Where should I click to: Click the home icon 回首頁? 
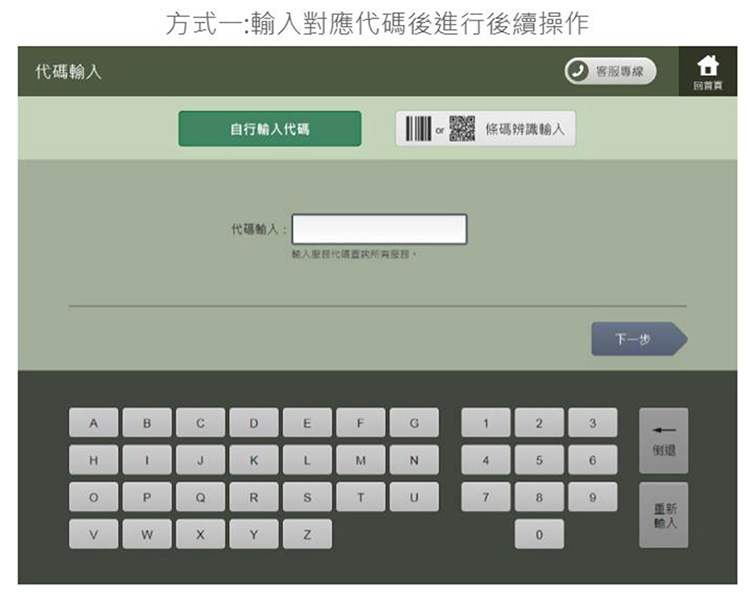tap(707, 72)
